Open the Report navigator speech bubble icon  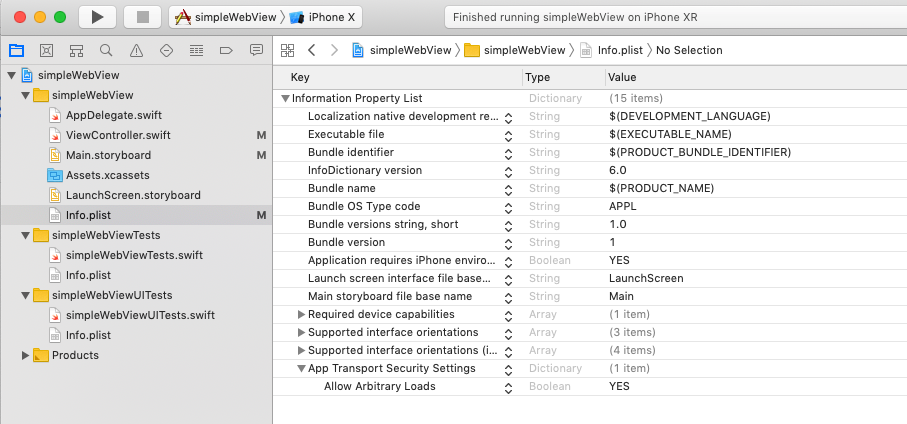256,50
